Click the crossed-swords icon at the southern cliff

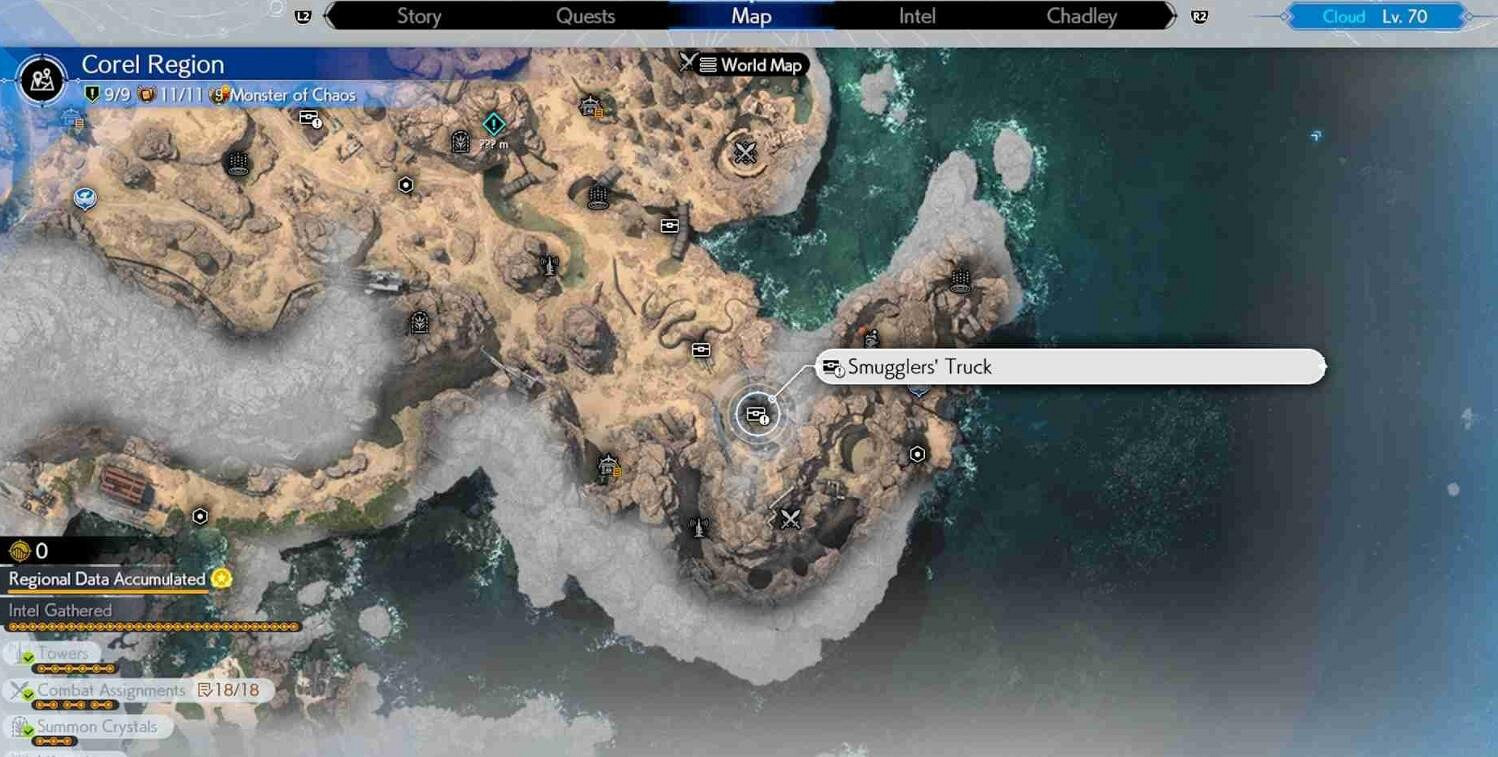coord(791,519)
